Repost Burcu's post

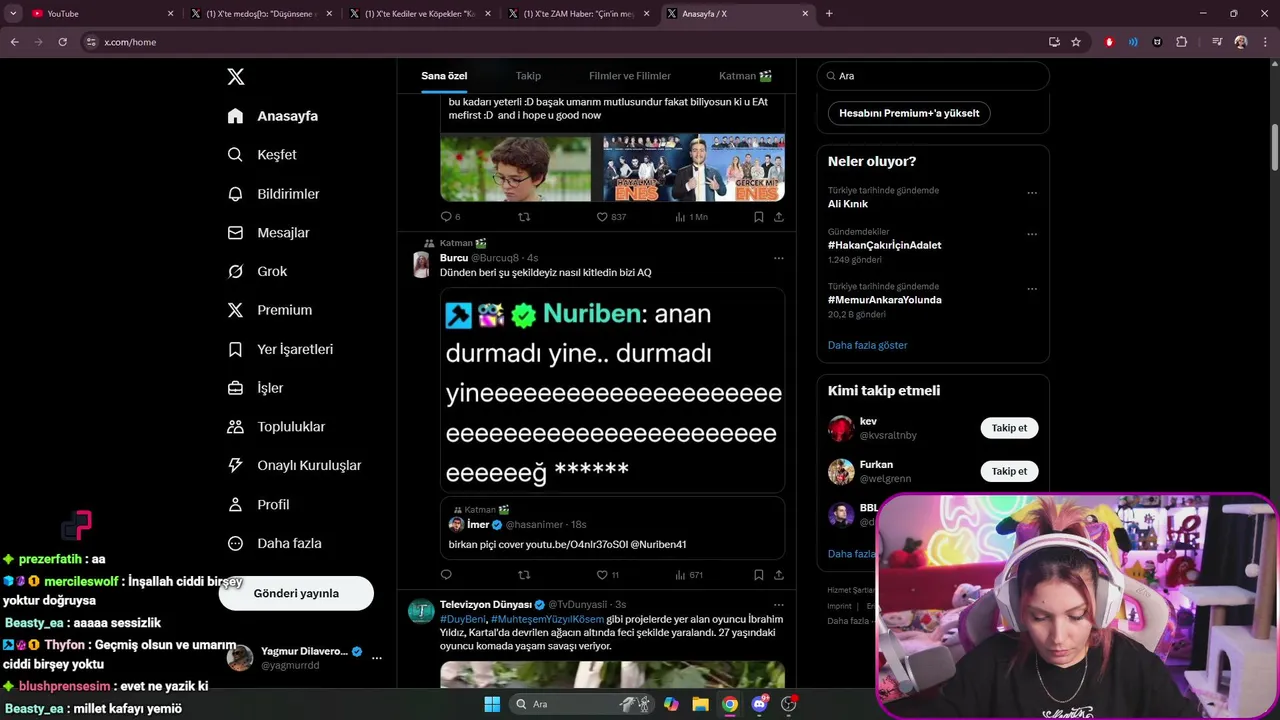pos(524,575)
